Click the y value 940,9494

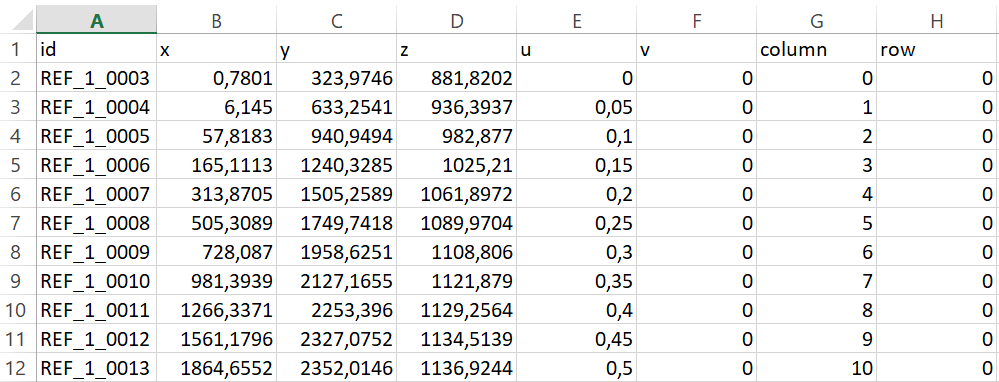point(336,136)
